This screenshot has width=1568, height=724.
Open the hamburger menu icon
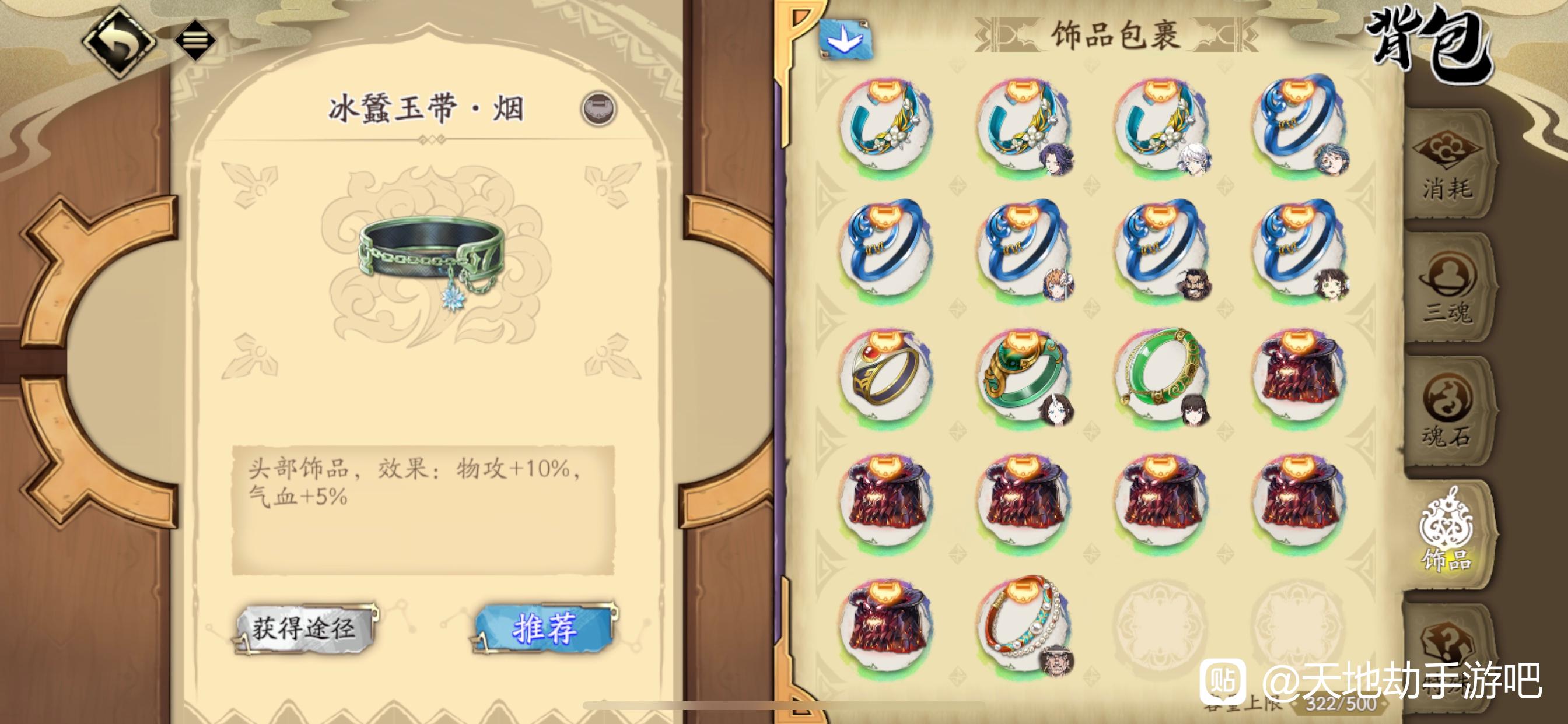(x=195, y=40)
